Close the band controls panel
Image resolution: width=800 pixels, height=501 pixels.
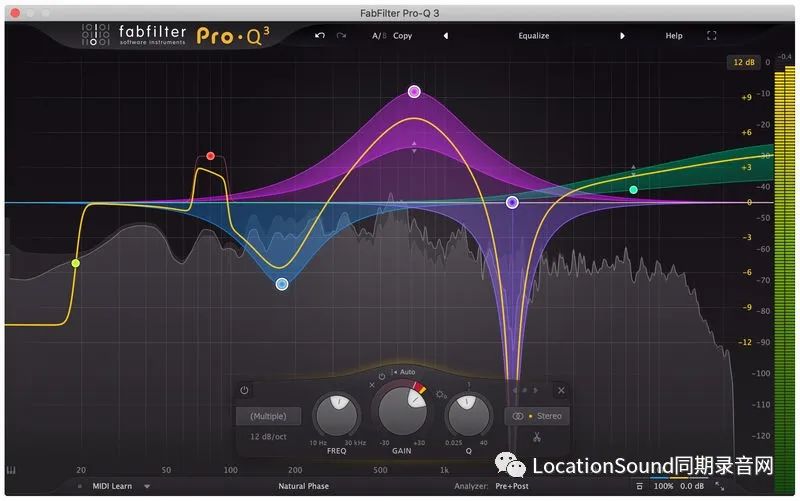(561, 390)
